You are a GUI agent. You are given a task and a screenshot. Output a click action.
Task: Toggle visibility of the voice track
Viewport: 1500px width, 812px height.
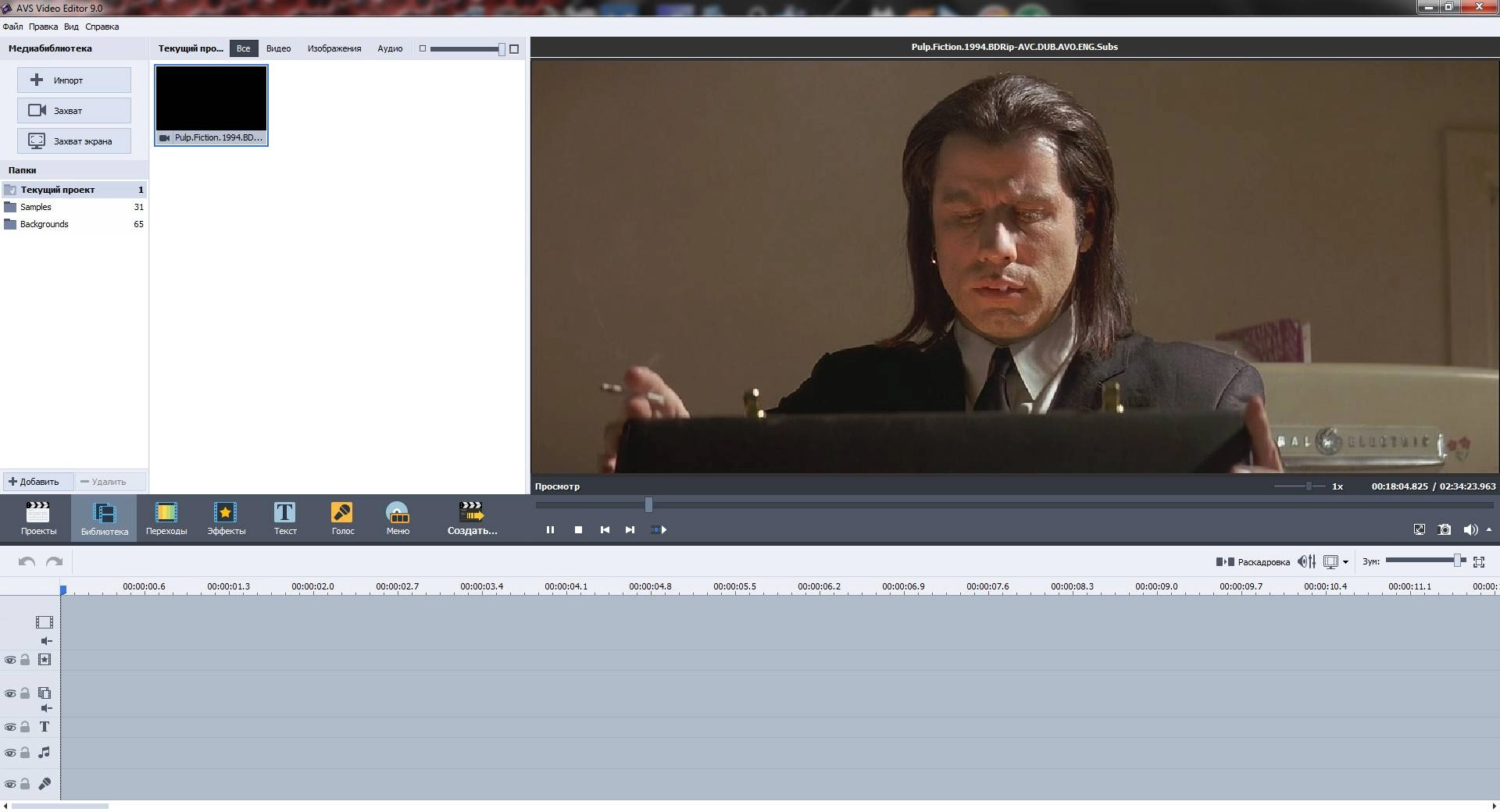[10, 784]
